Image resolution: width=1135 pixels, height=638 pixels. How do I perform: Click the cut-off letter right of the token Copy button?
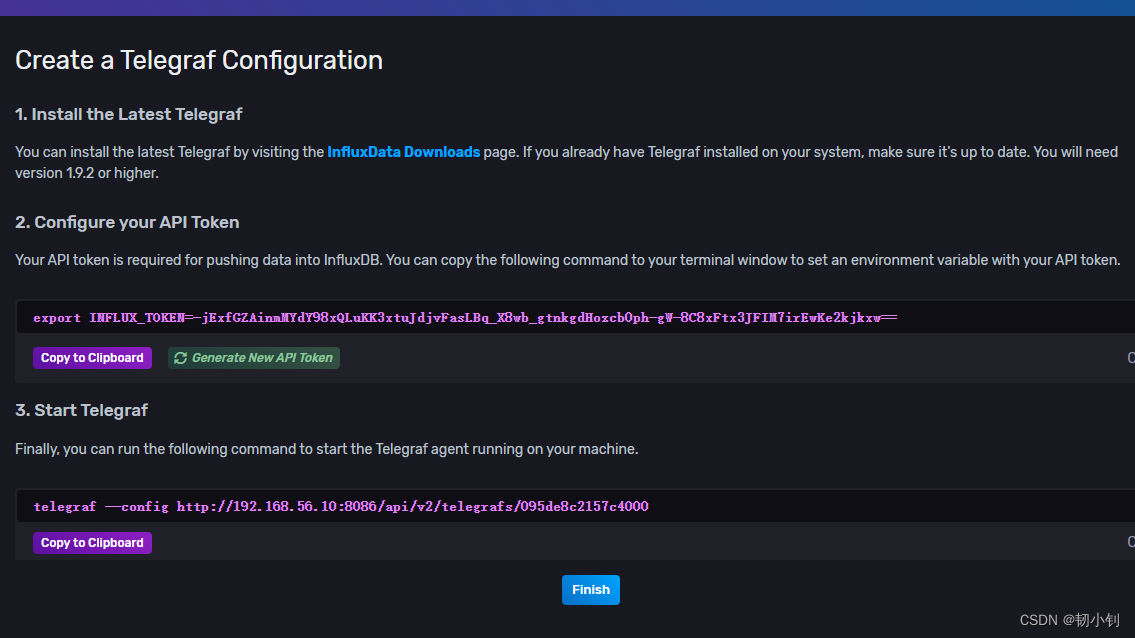(1130, 358)
